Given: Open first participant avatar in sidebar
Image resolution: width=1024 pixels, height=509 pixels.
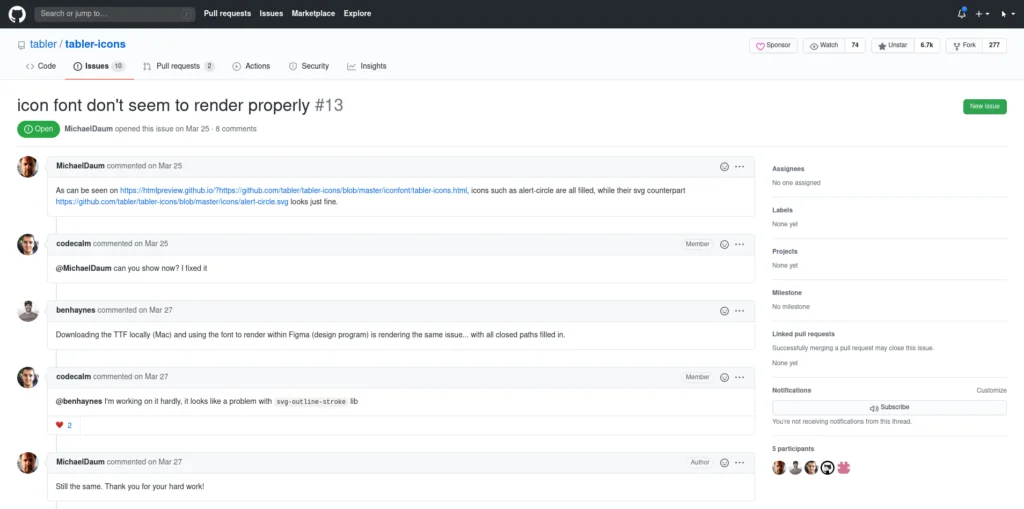Looking at the screenshot, I should coord(779,468).
